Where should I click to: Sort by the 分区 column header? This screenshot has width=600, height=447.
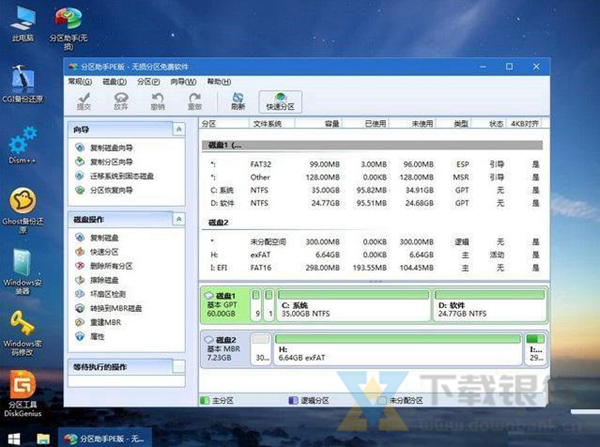click(x=224, y=124)
